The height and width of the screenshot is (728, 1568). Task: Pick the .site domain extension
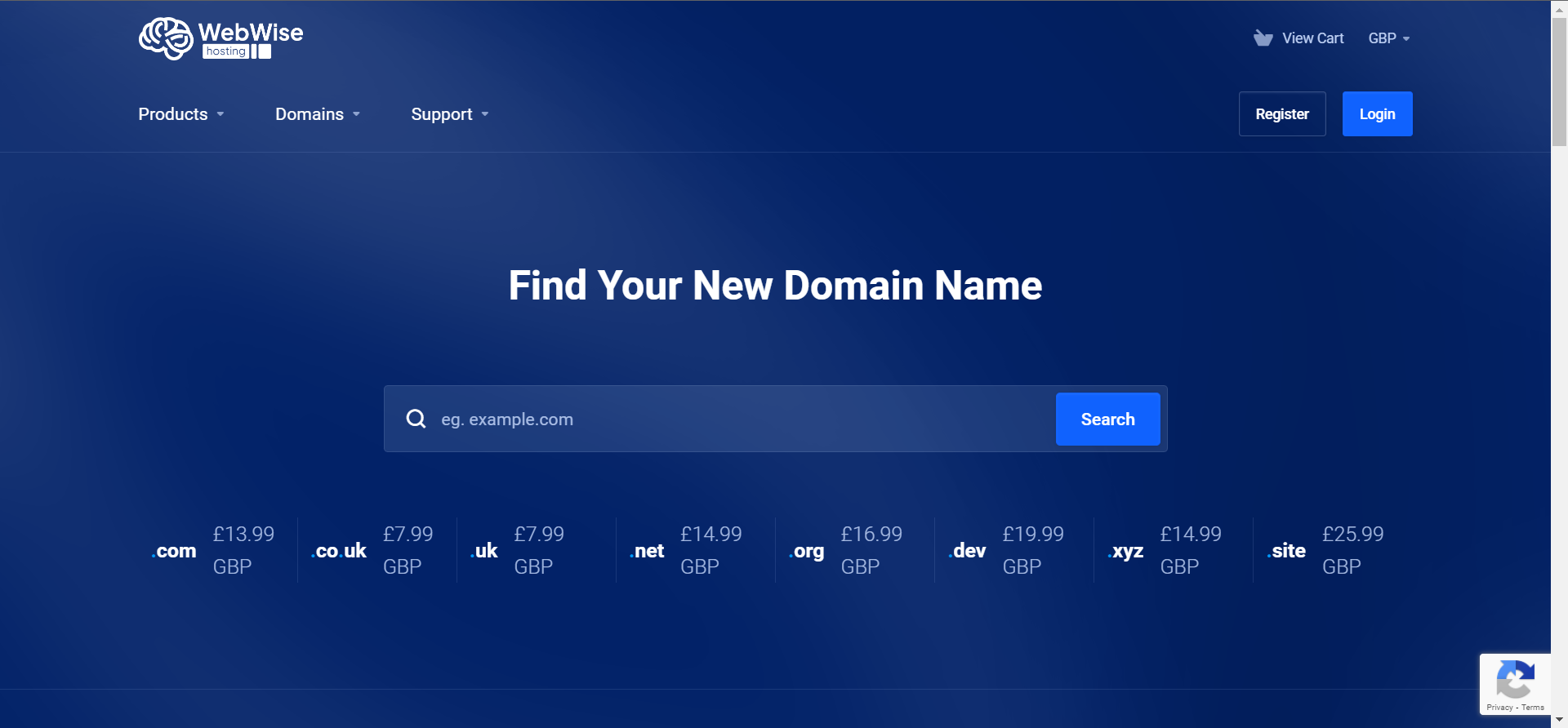1288,551
